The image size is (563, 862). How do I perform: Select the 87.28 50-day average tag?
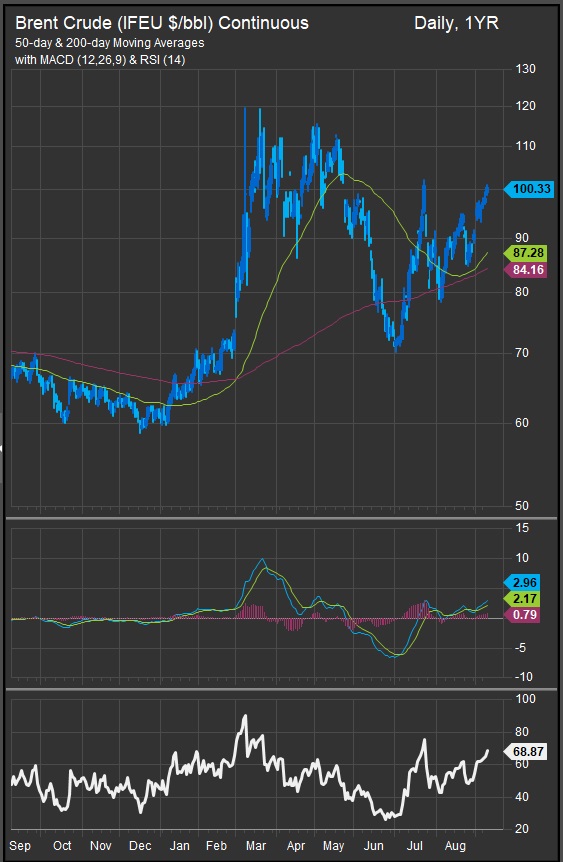point(526,253)
